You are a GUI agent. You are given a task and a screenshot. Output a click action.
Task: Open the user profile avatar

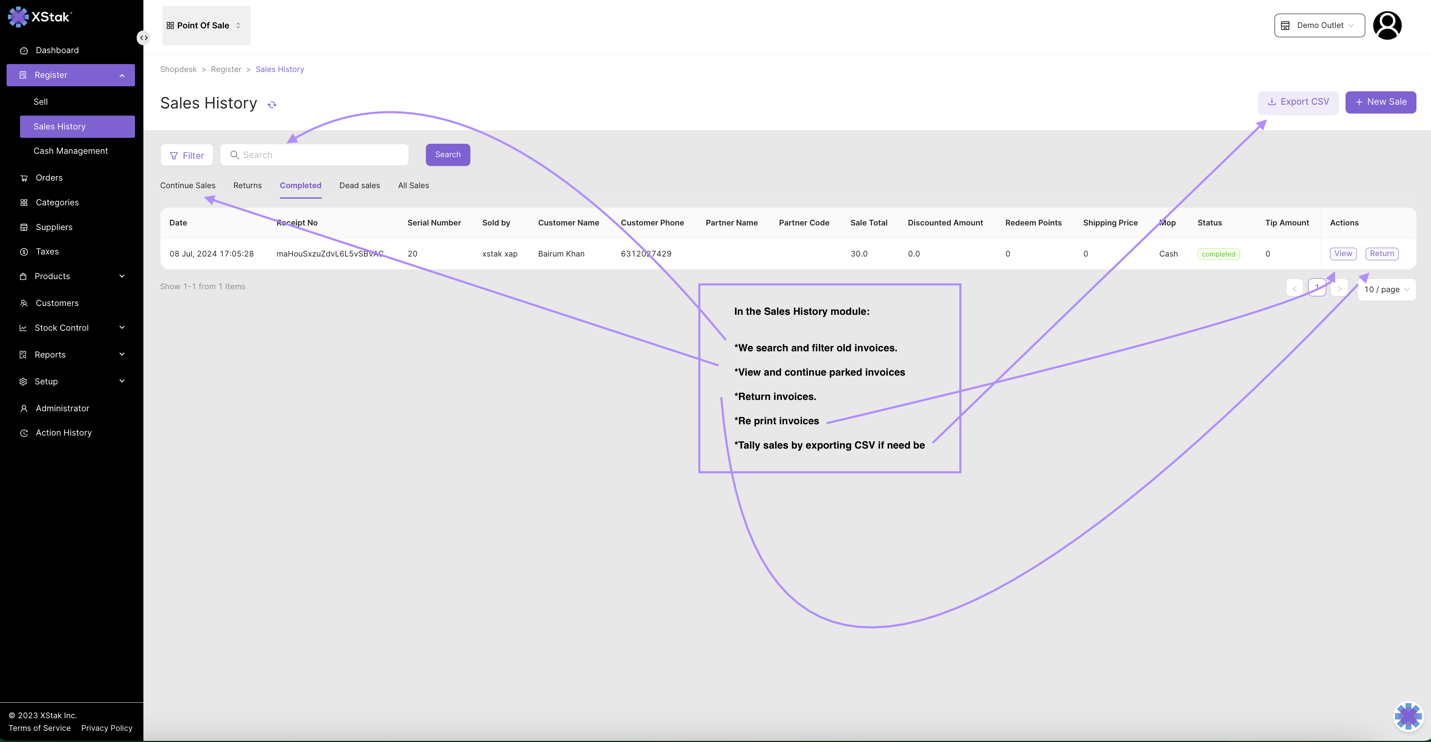point(1386,26)
